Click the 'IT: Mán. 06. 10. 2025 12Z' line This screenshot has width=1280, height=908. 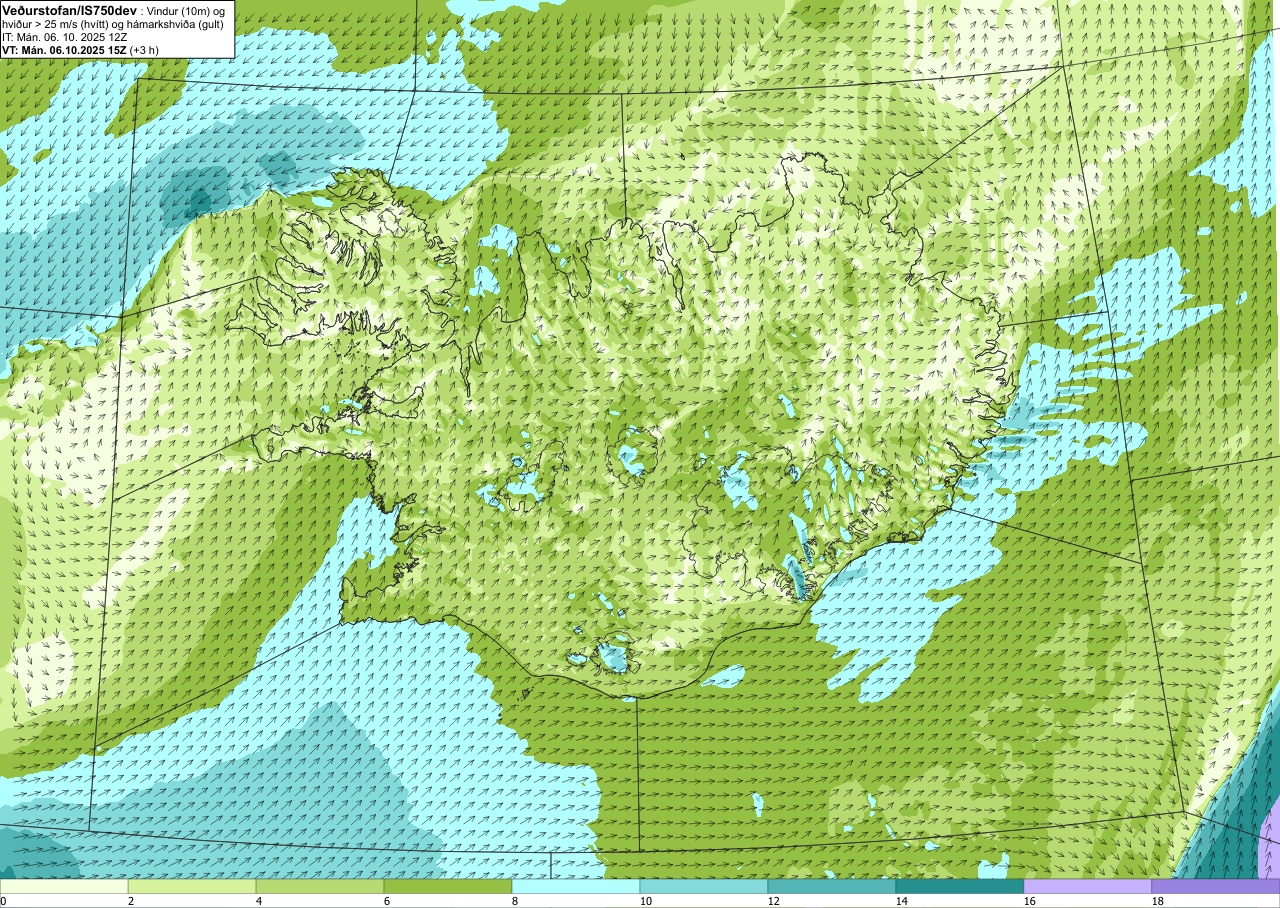(65, 36)
